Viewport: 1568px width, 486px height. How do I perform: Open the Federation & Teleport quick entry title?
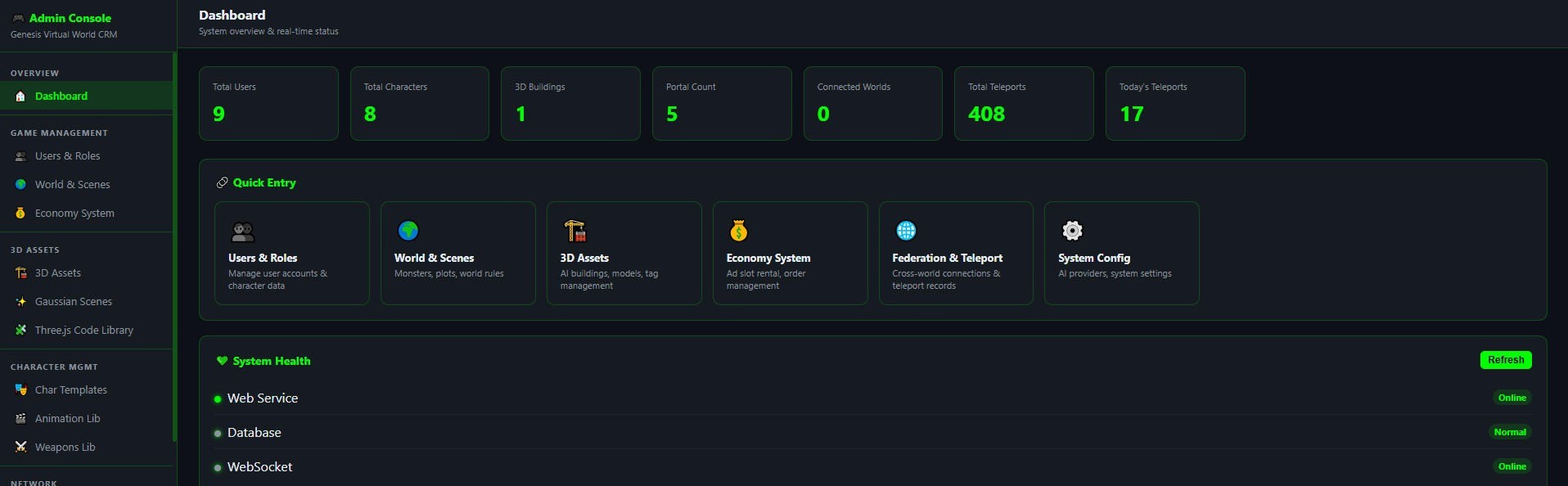(x=947, y=258)
